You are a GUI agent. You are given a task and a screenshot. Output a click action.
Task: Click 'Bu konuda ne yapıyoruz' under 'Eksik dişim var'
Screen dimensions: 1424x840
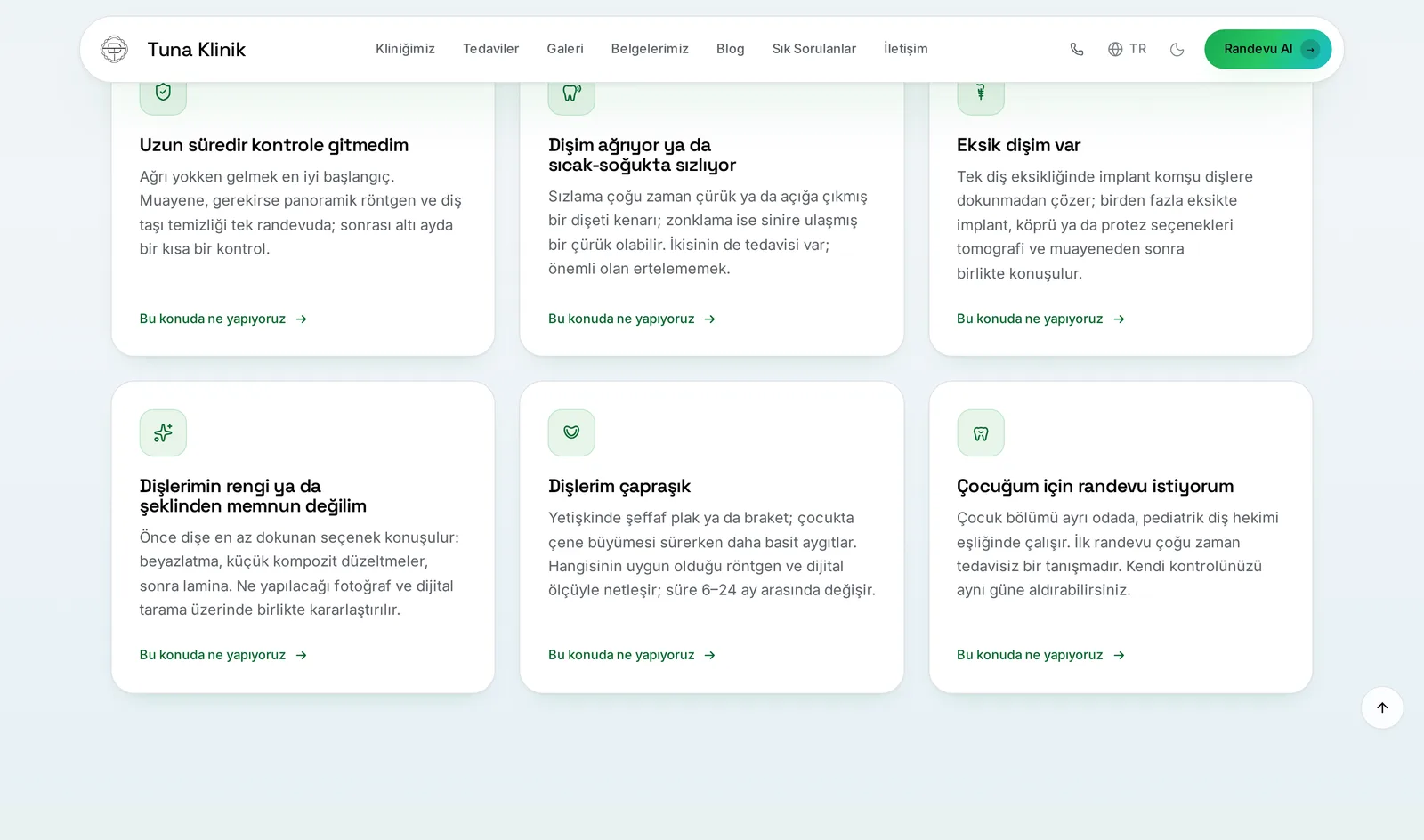(1040, 319)
